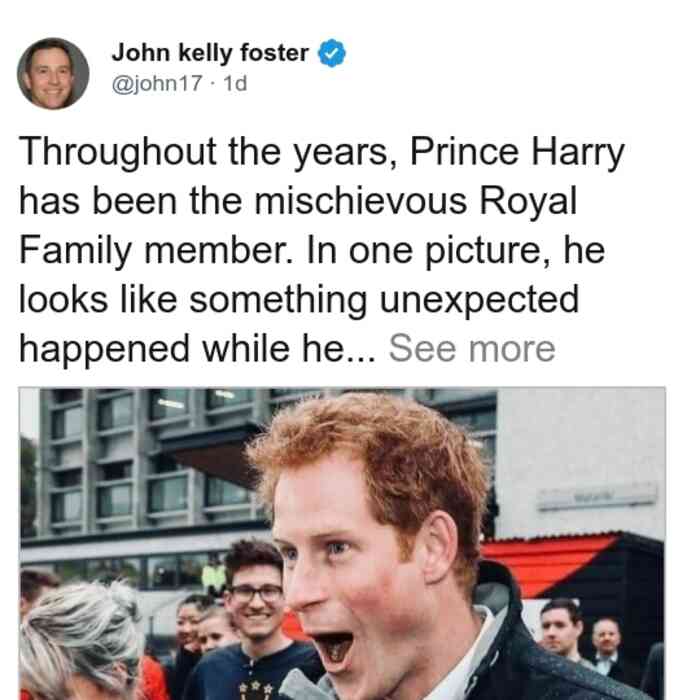Open the John kelly foster display name
Image resolution: width=700 pixels, height=700 pixels.
pos(210,53)
